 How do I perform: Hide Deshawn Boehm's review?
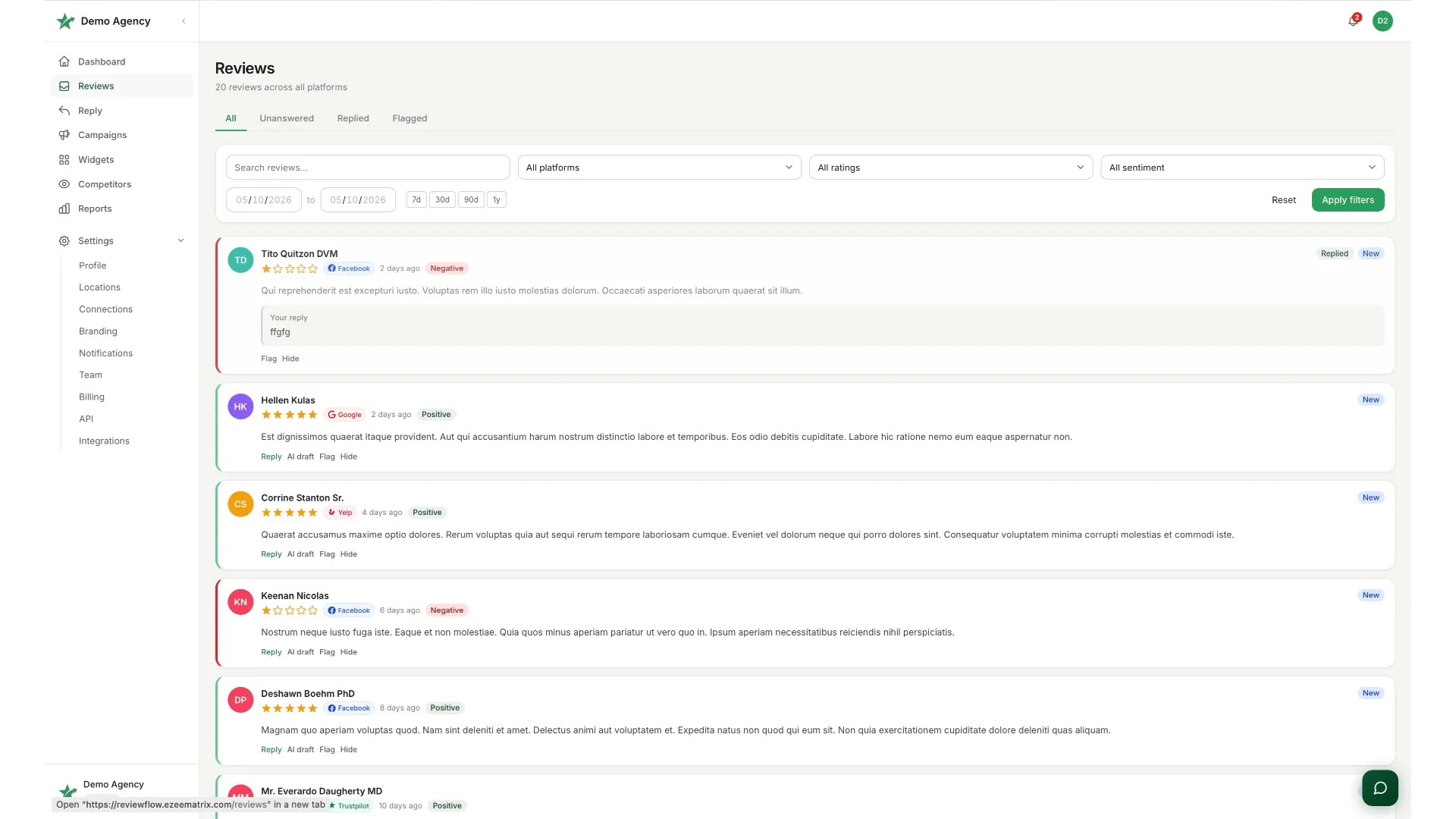[348, 750]
